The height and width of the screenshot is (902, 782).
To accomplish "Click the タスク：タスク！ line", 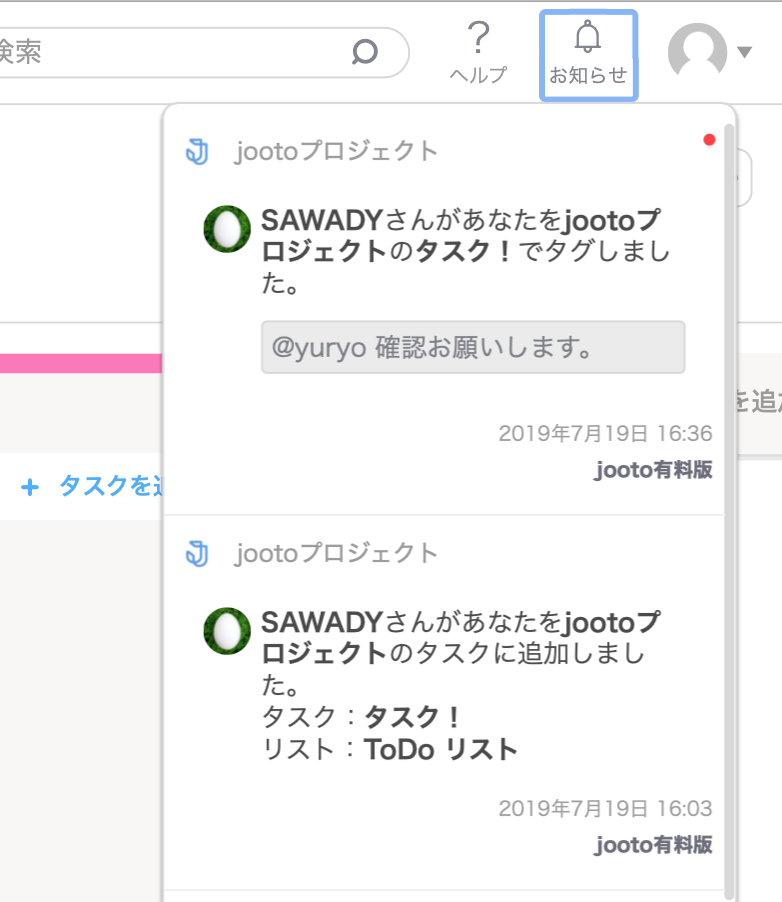I will (361, 717).
